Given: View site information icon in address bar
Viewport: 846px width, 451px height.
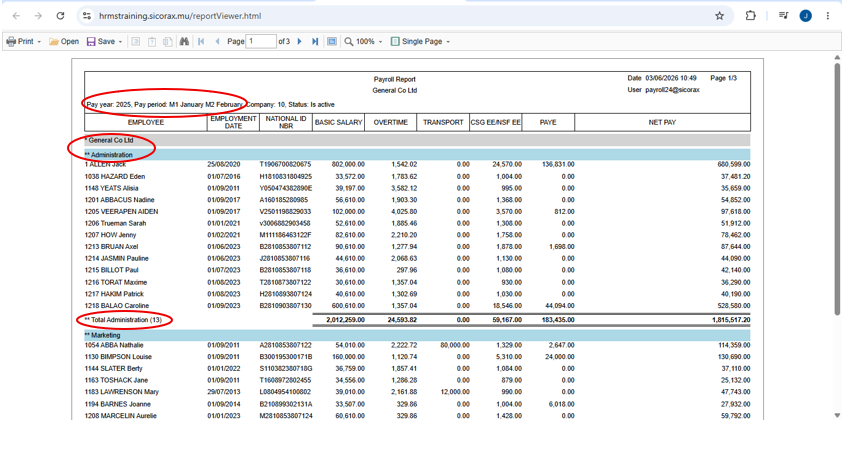Looking at the screenshot, I should click(87, 16).
